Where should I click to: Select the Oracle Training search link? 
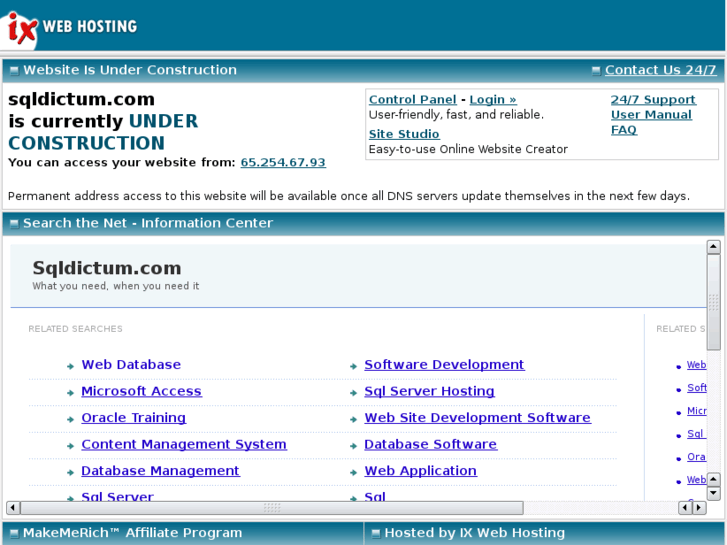click(x=134, y=418)
